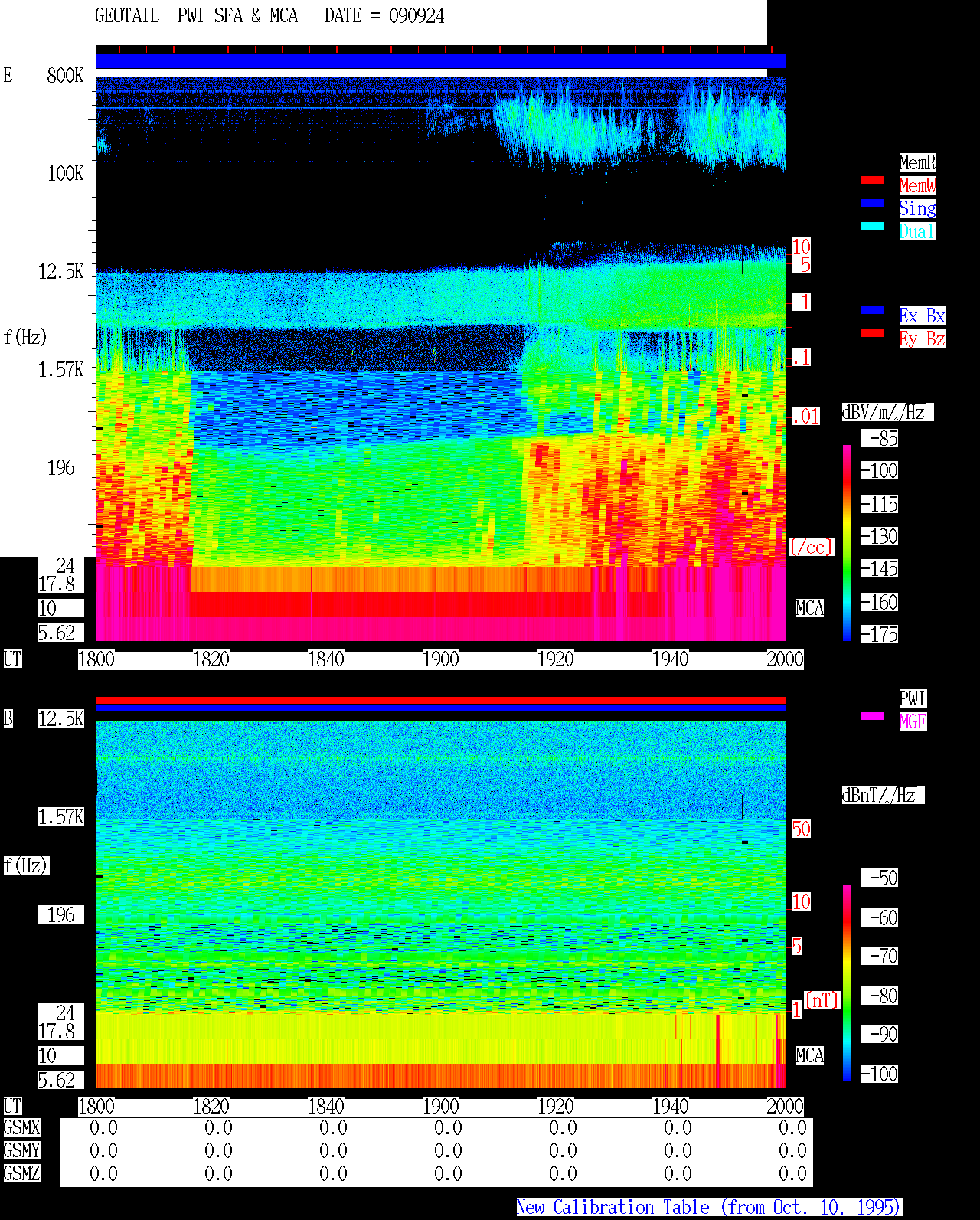
Task: Select the Dual legend label
Action: 917,231
